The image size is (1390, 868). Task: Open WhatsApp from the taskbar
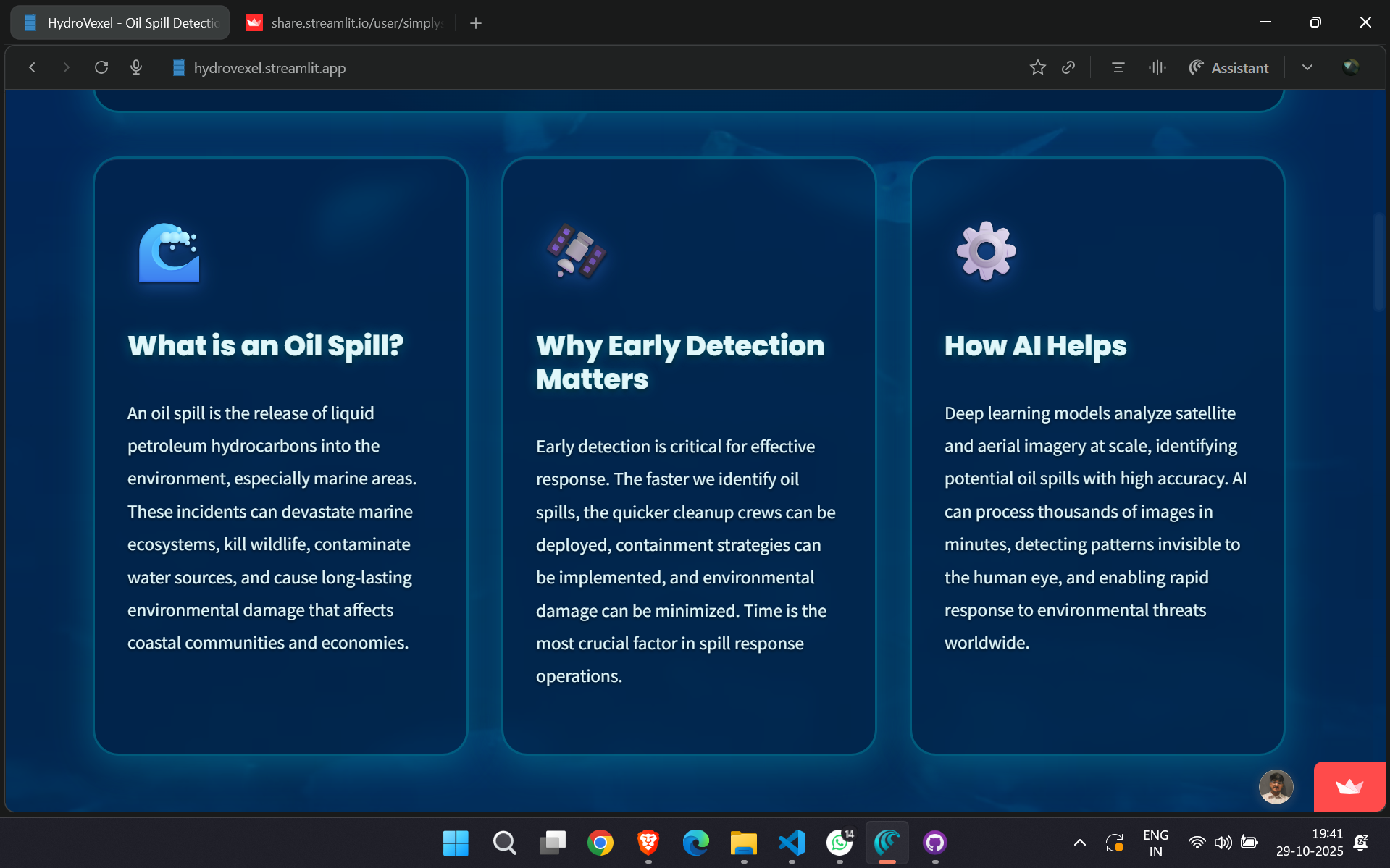click(839, 843)
